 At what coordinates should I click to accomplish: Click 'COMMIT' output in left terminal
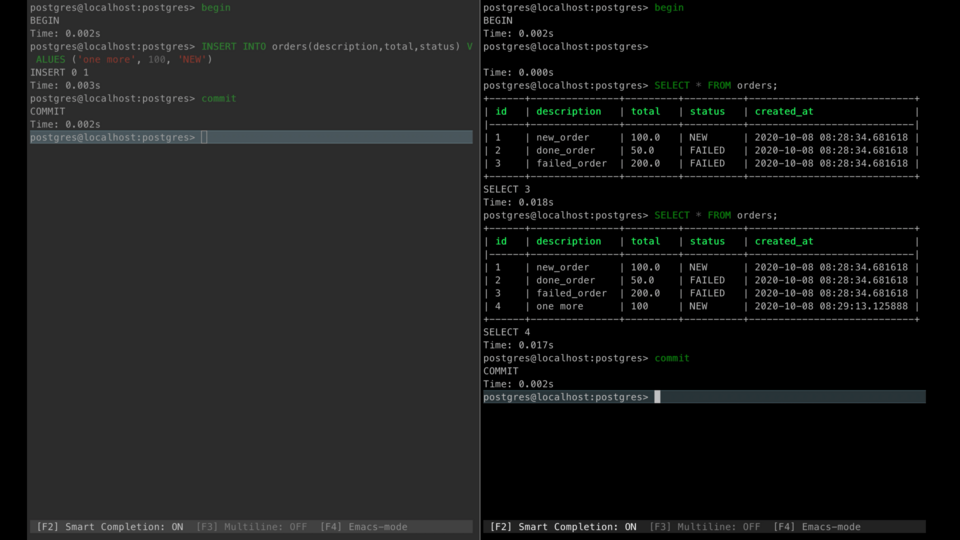47,111
